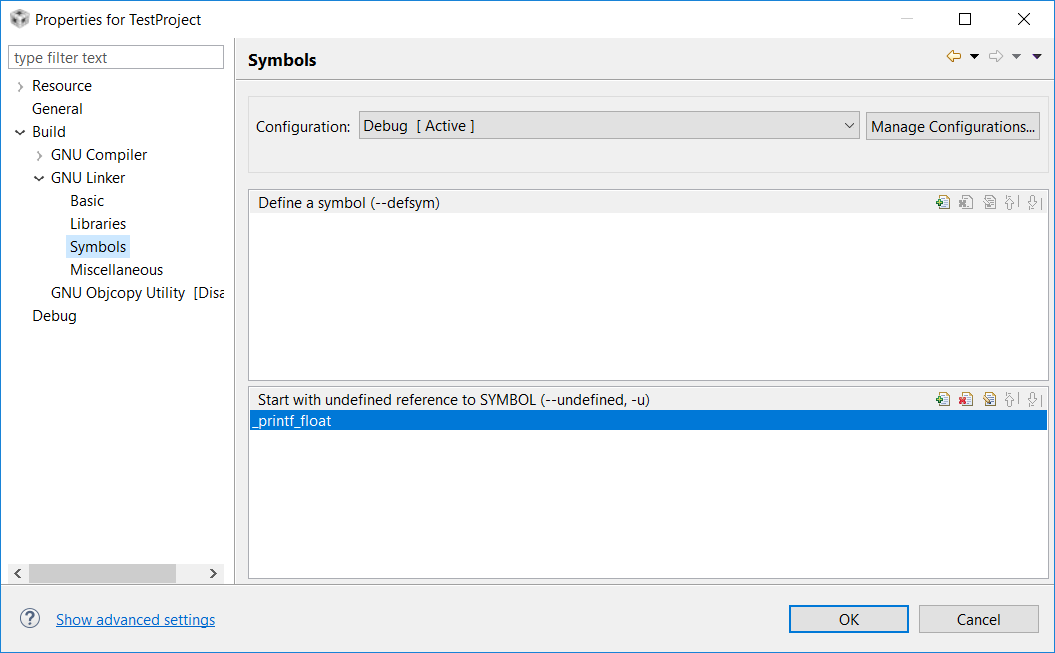
Task: Delete the selected undefined symbol entry
Action: point(965,400)
